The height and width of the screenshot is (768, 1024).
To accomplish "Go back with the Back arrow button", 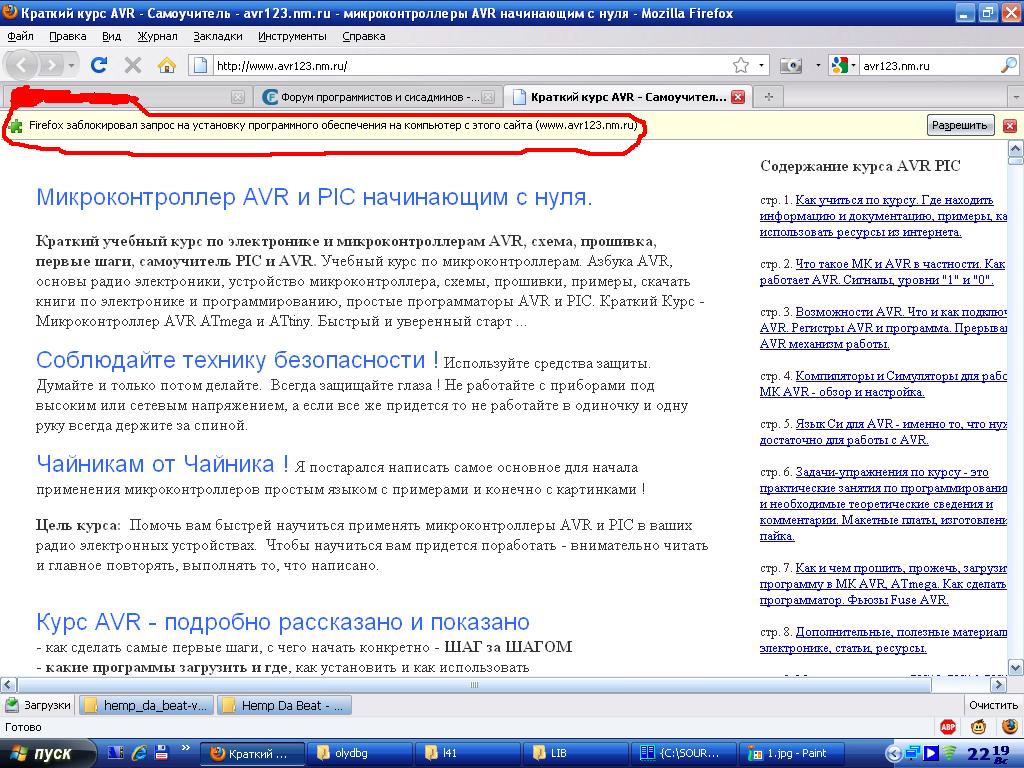I will click(22, 65).
